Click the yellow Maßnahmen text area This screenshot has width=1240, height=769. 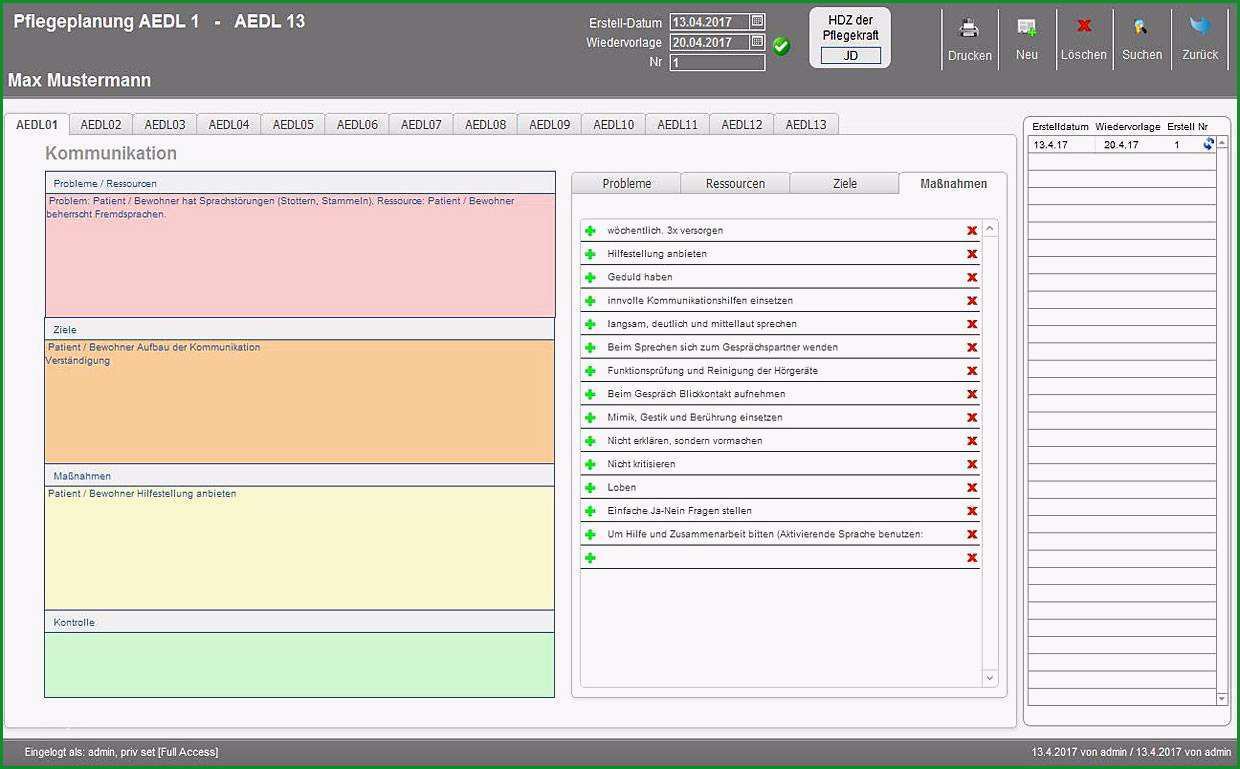pyautogui.click(x=300, y=547)
